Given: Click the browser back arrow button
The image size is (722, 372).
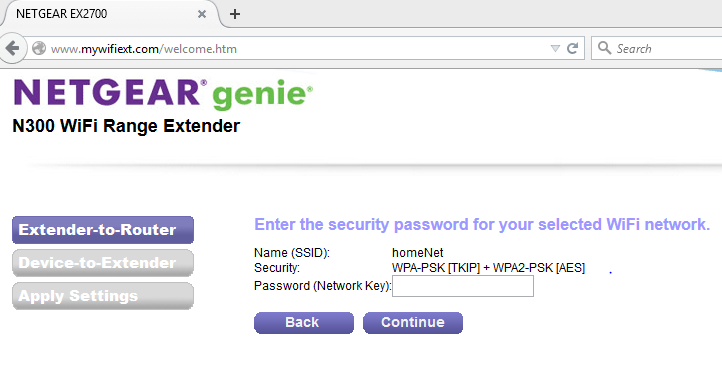Looking at the screenshot, I should [12, 48].
